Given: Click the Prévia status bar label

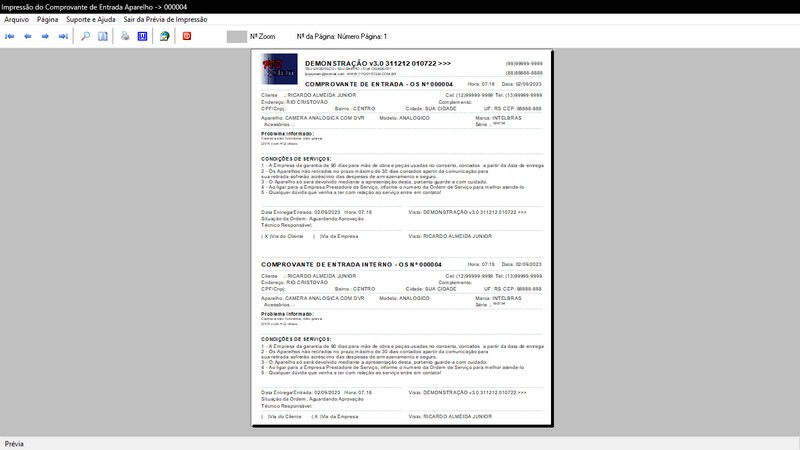Looking at the screenshot, I should (15, 443).
